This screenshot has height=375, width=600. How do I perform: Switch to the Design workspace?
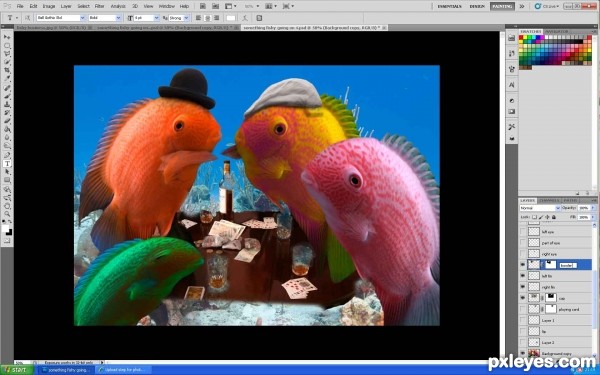[x=477, y=6]
